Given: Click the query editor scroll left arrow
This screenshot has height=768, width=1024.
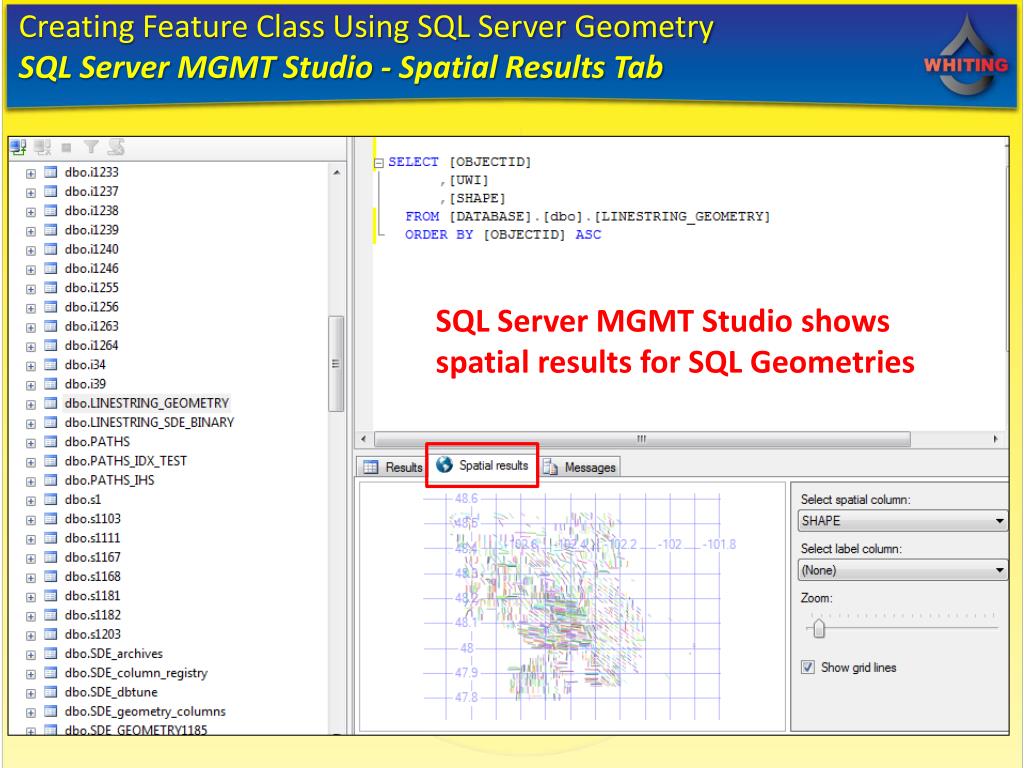Looking at the screenshot, I should tap(363, 439).
